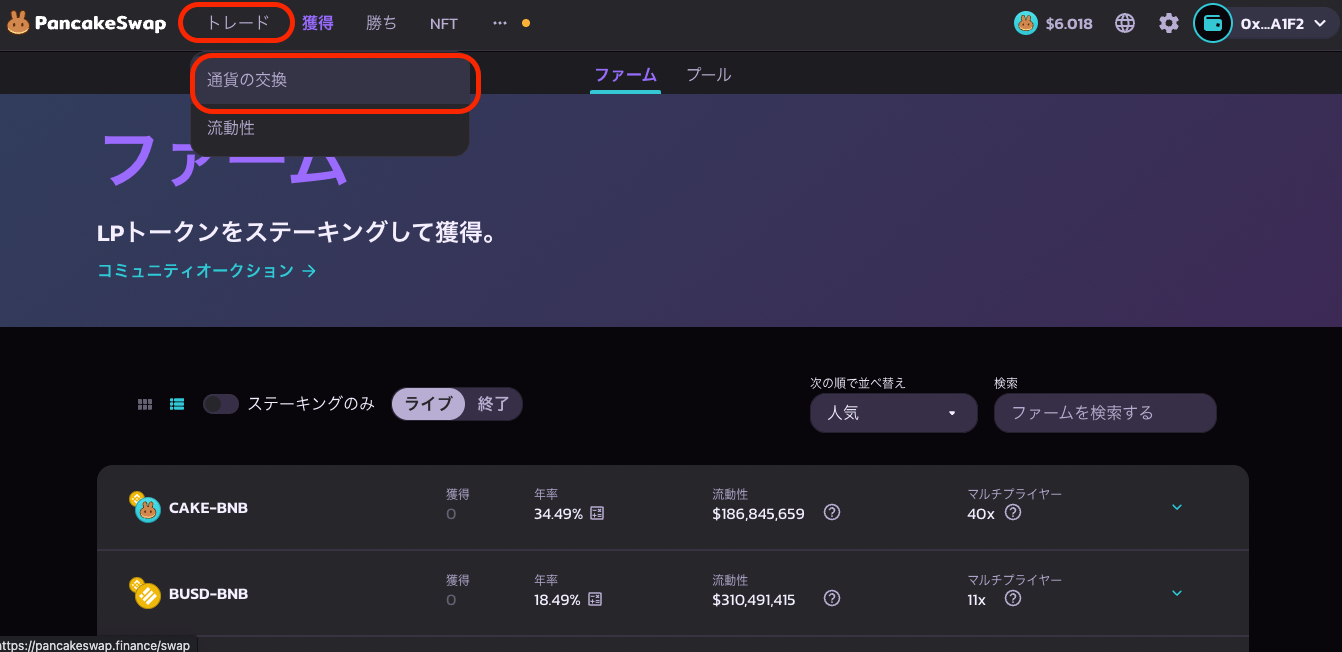Show CAKE-BNB multiplier help icon
The height and width of the screenshot is (652, 1342).
1013,512
